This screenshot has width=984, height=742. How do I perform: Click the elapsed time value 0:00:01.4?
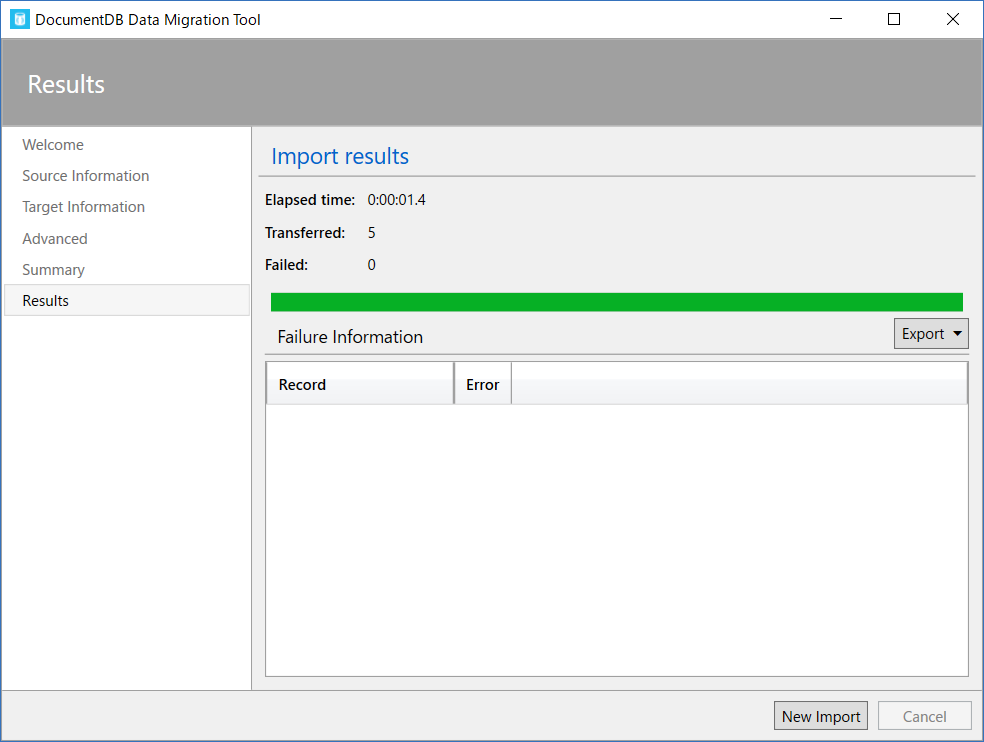397,200
